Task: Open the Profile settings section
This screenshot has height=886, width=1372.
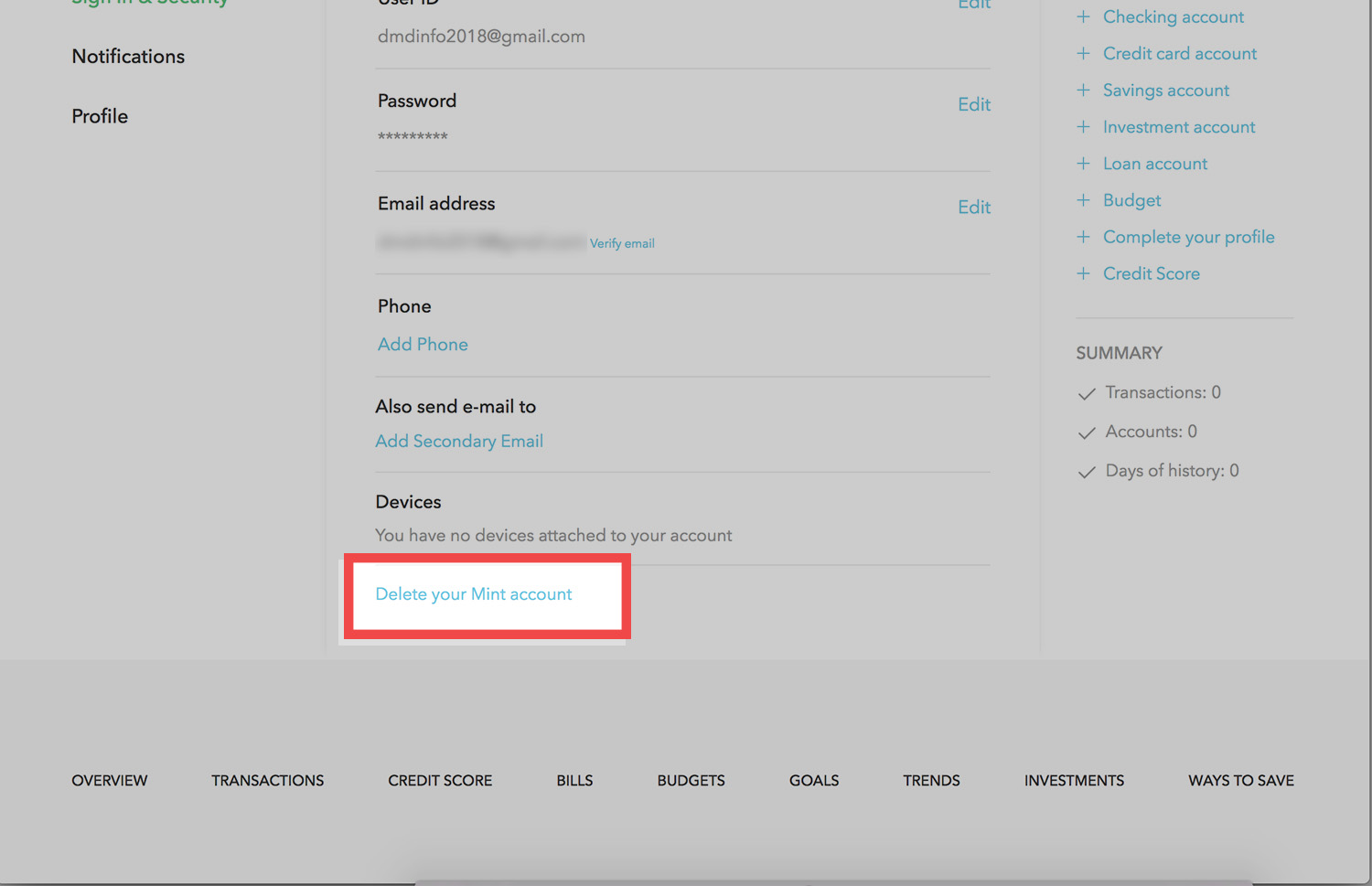Action: (100, 116)
